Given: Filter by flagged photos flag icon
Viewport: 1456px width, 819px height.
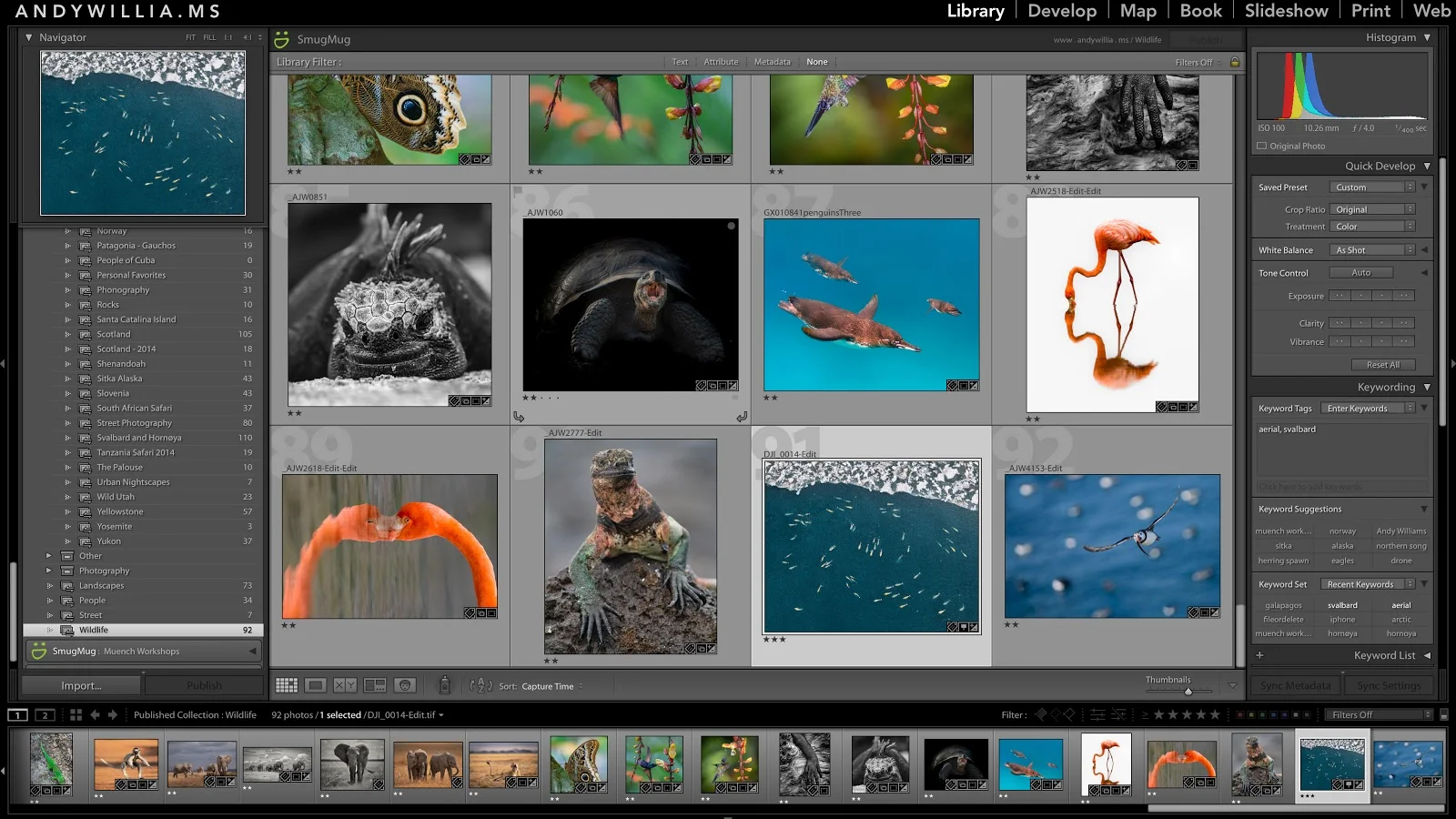Looking at the screenshot, I should point(1041,714).
